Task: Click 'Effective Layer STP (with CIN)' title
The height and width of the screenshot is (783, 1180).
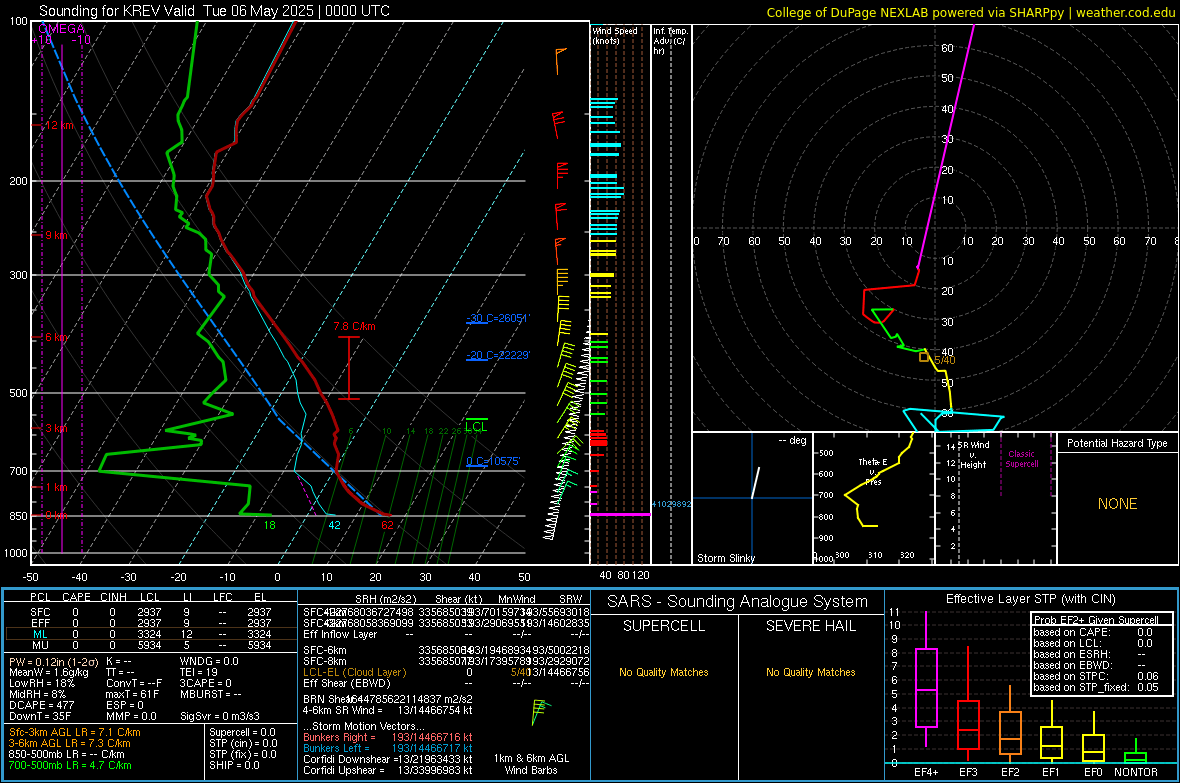Action: 1030,599
